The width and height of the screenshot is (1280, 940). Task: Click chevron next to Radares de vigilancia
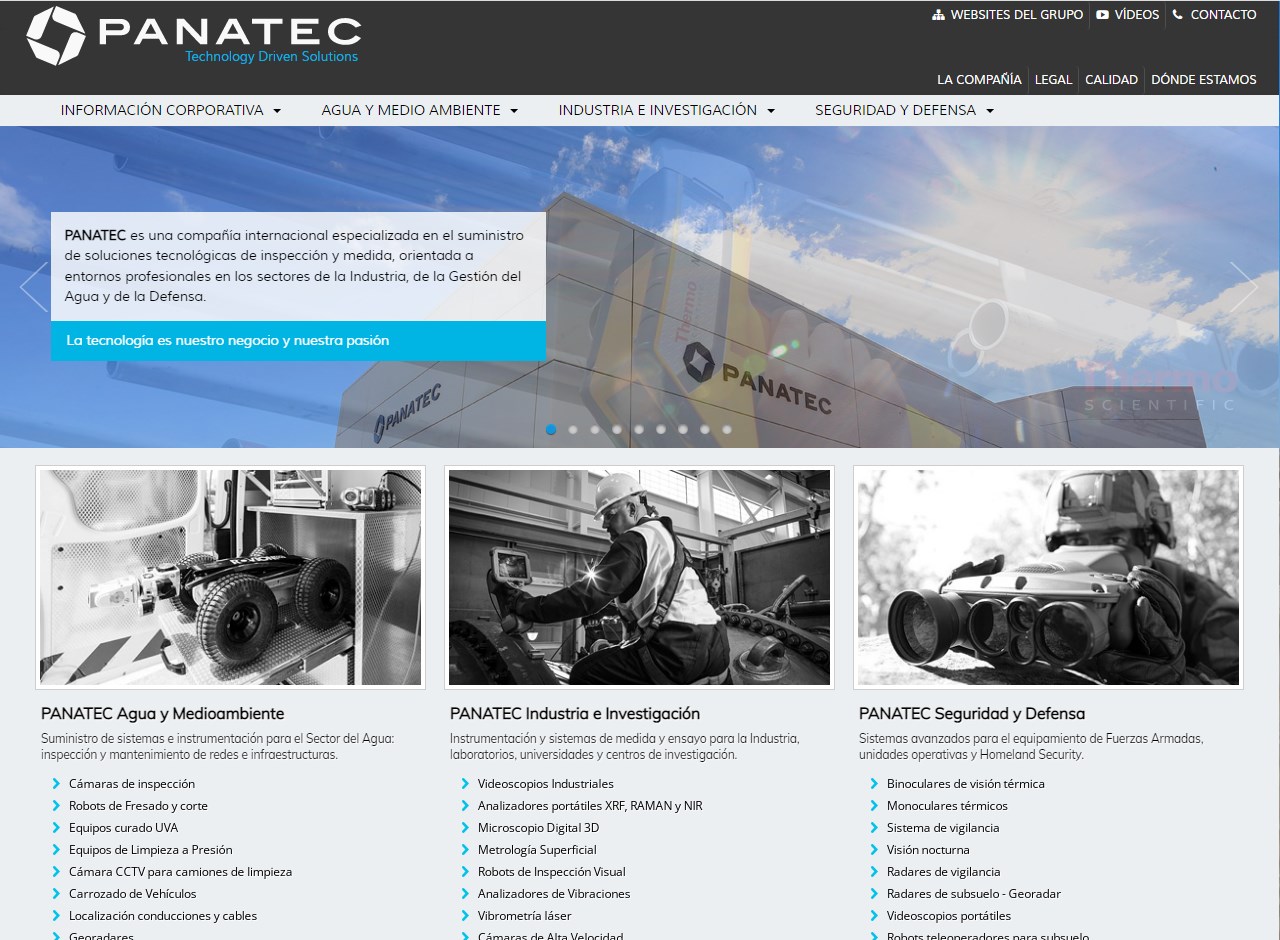[875, 872]
